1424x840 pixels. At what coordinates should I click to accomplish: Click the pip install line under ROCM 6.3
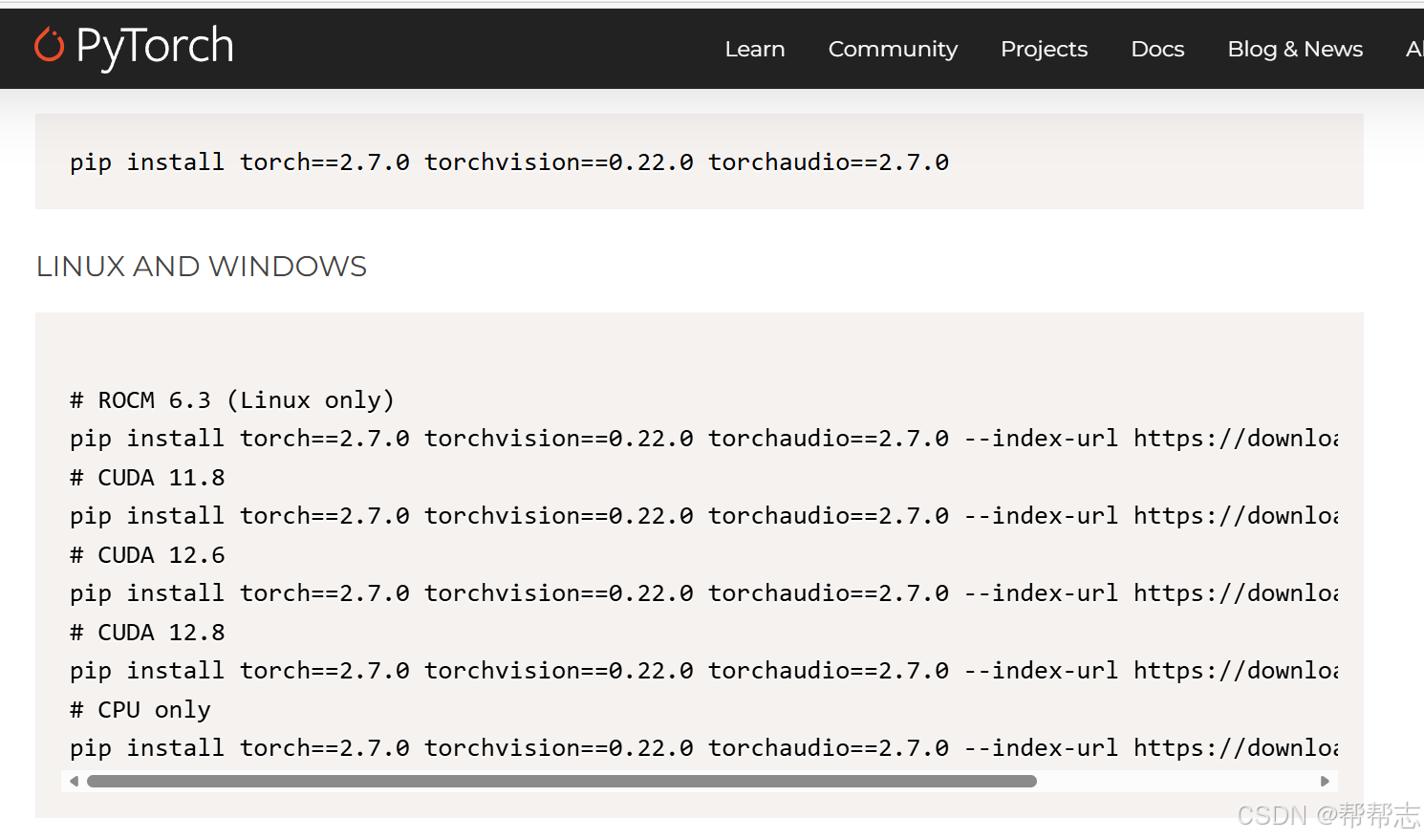click(703, 439)
